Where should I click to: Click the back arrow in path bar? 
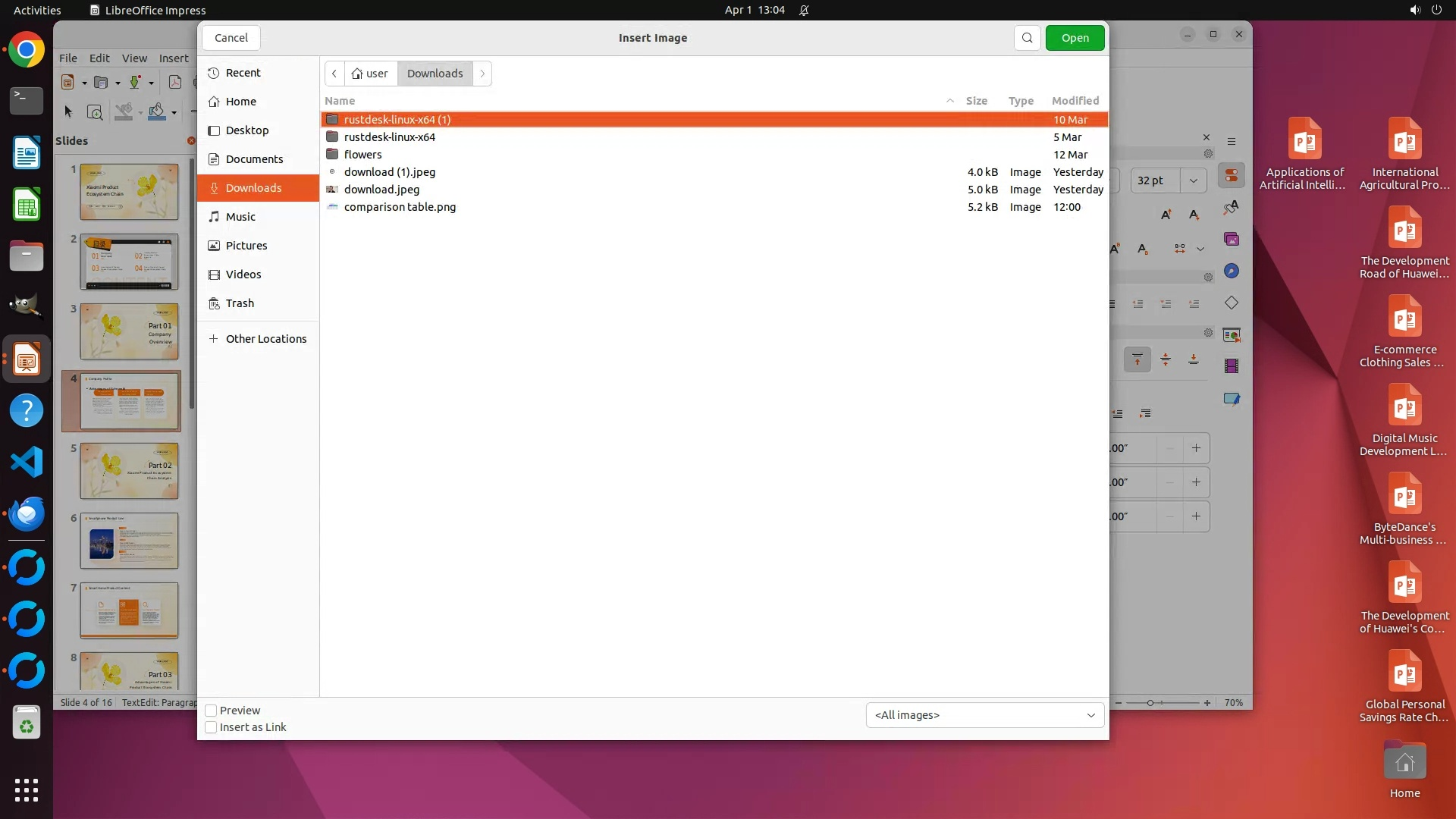334,74
